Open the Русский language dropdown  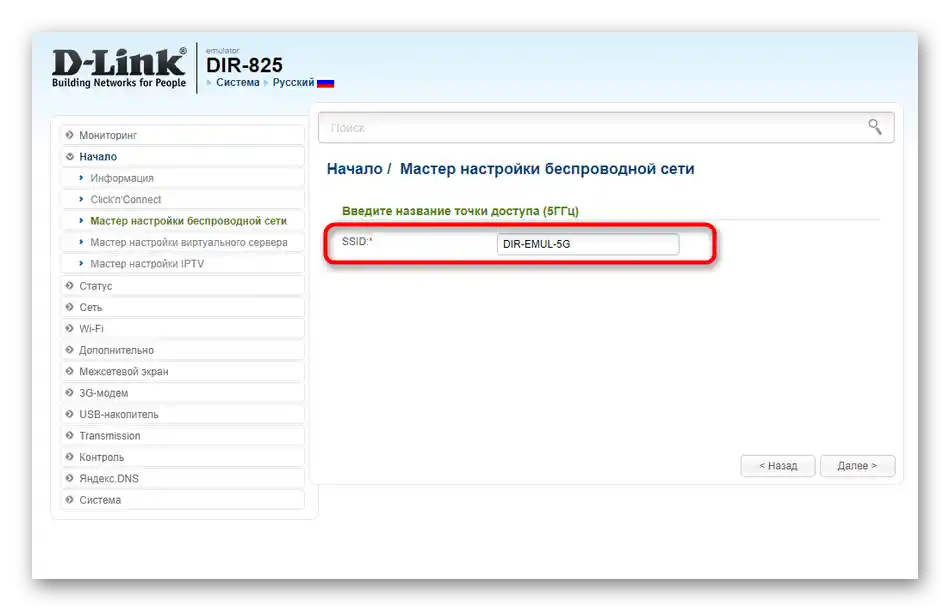293,82
